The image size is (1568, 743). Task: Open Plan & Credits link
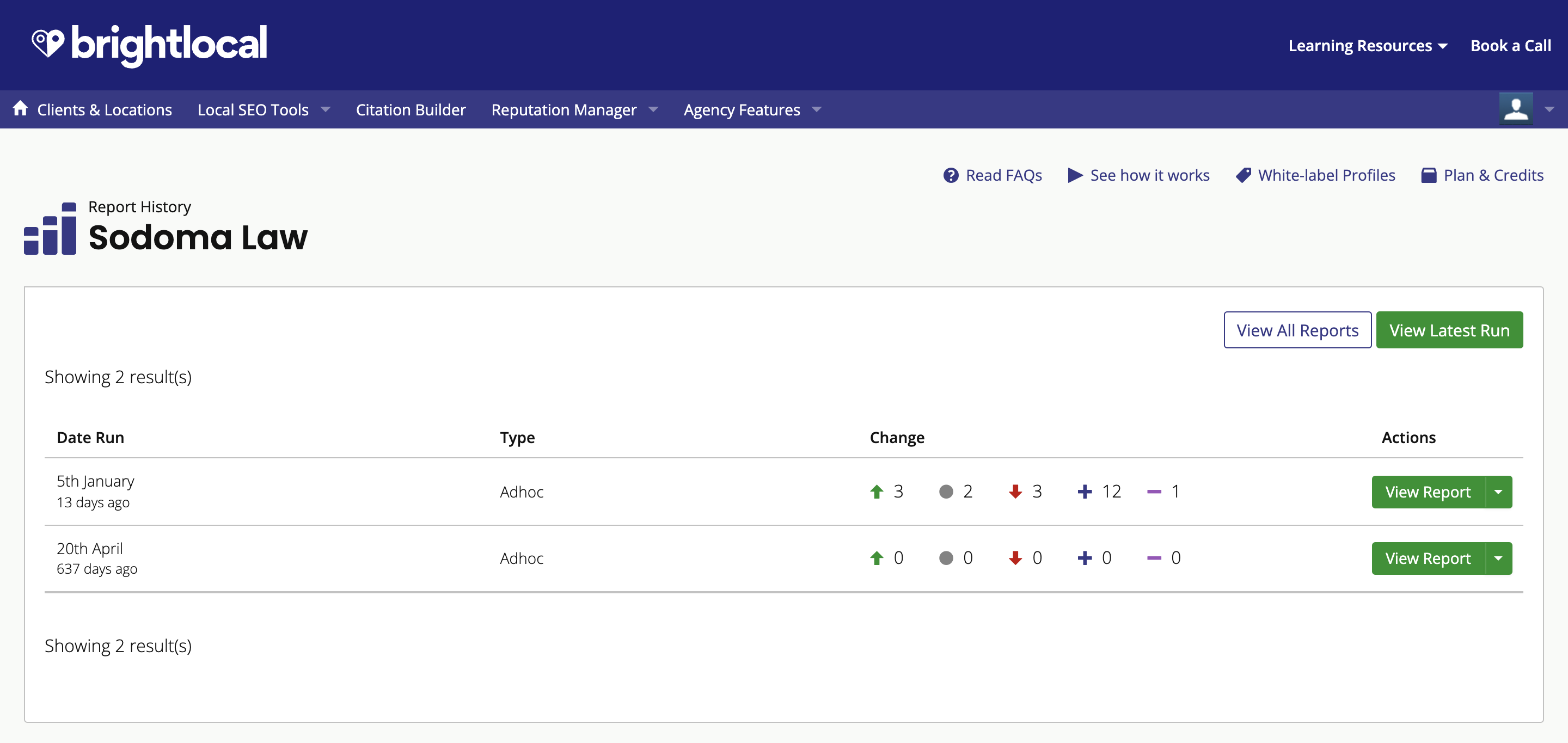[1494, 175]
